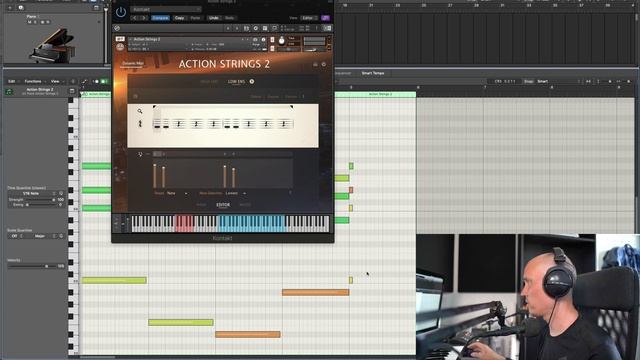This screenshot has width=640, height=360.
Task: Click the Compare button
Action: point(160,18)
